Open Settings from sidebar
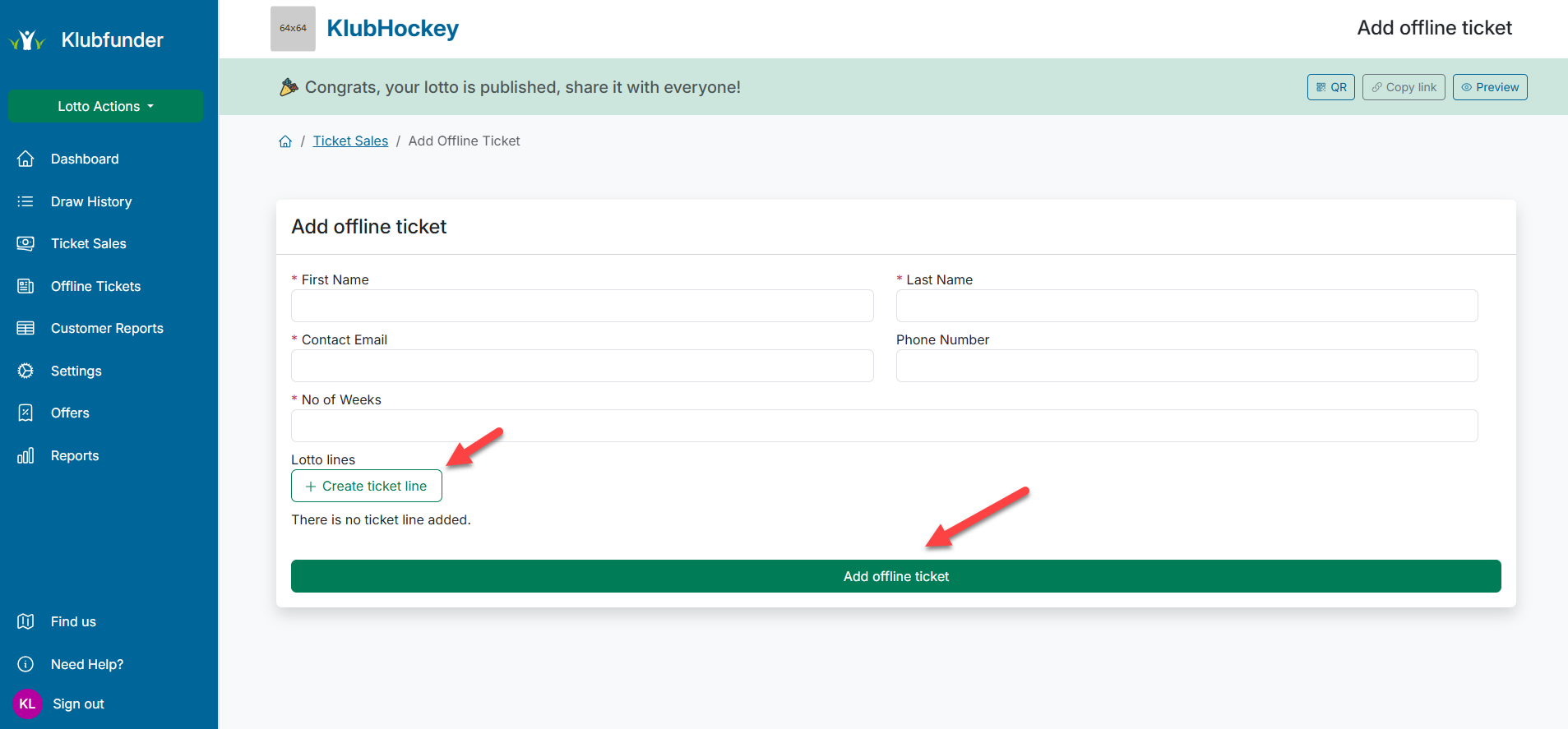 [76, 371]
